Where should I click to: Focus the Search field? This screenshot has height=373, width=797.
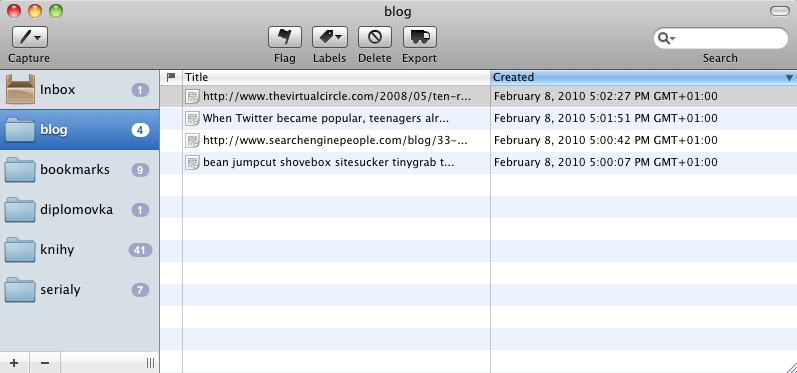click(x=720, y=39)
